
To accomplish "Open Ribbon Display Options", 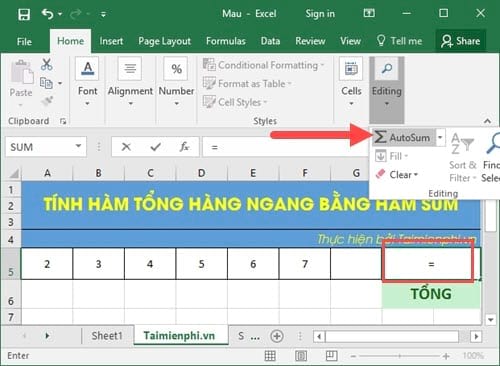I will coord(369,13).
